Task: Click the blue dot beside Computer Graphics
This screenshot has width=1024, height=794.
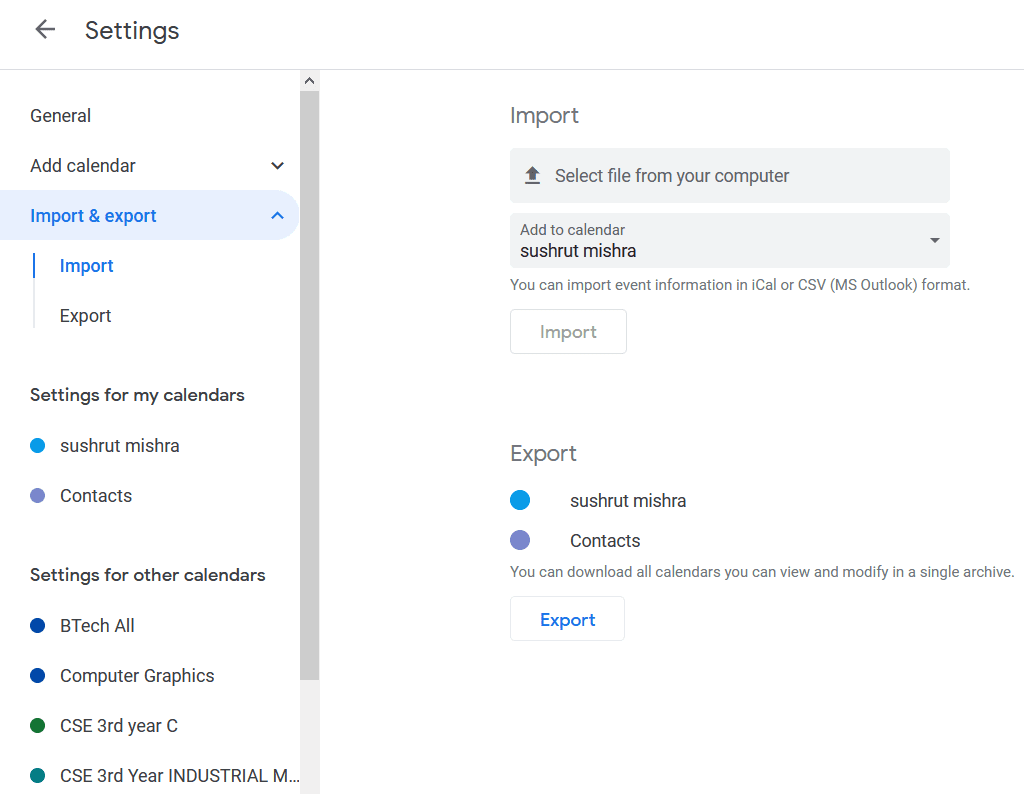Action: tap(38, 676)
